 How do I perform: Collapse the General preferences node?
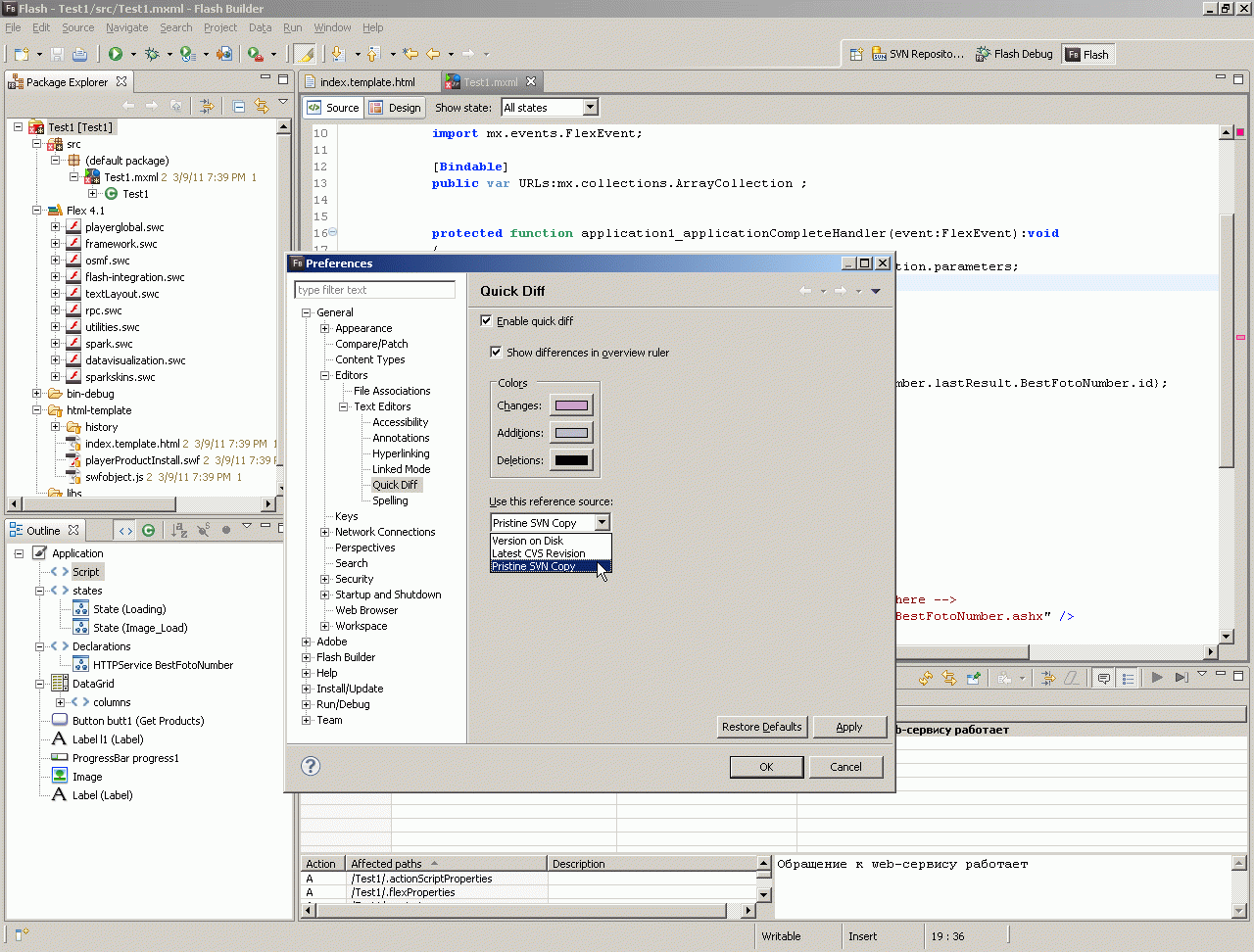(307, 312)
